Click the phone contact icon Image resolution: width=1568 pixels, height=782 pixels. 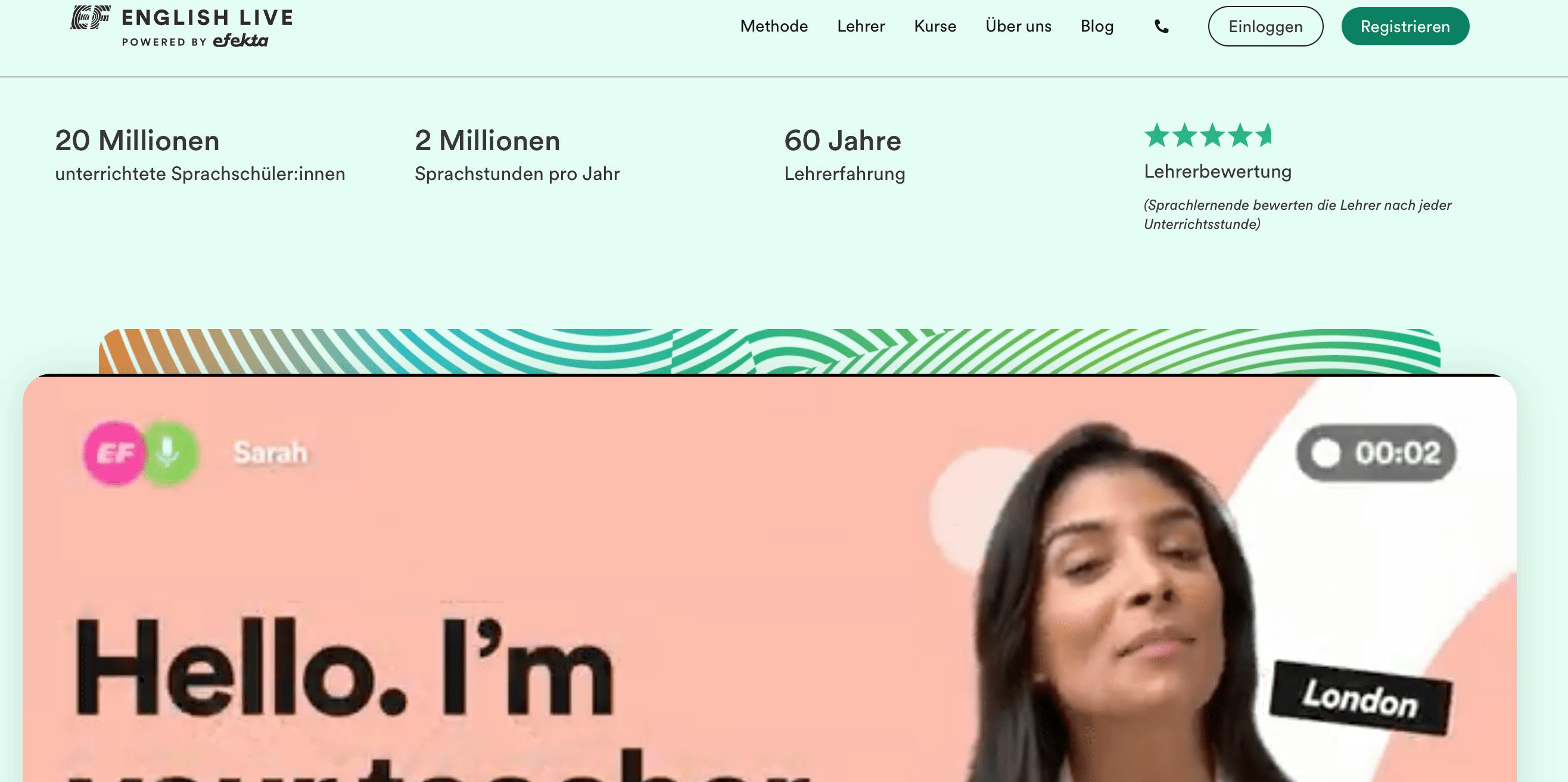[1161, 27]
